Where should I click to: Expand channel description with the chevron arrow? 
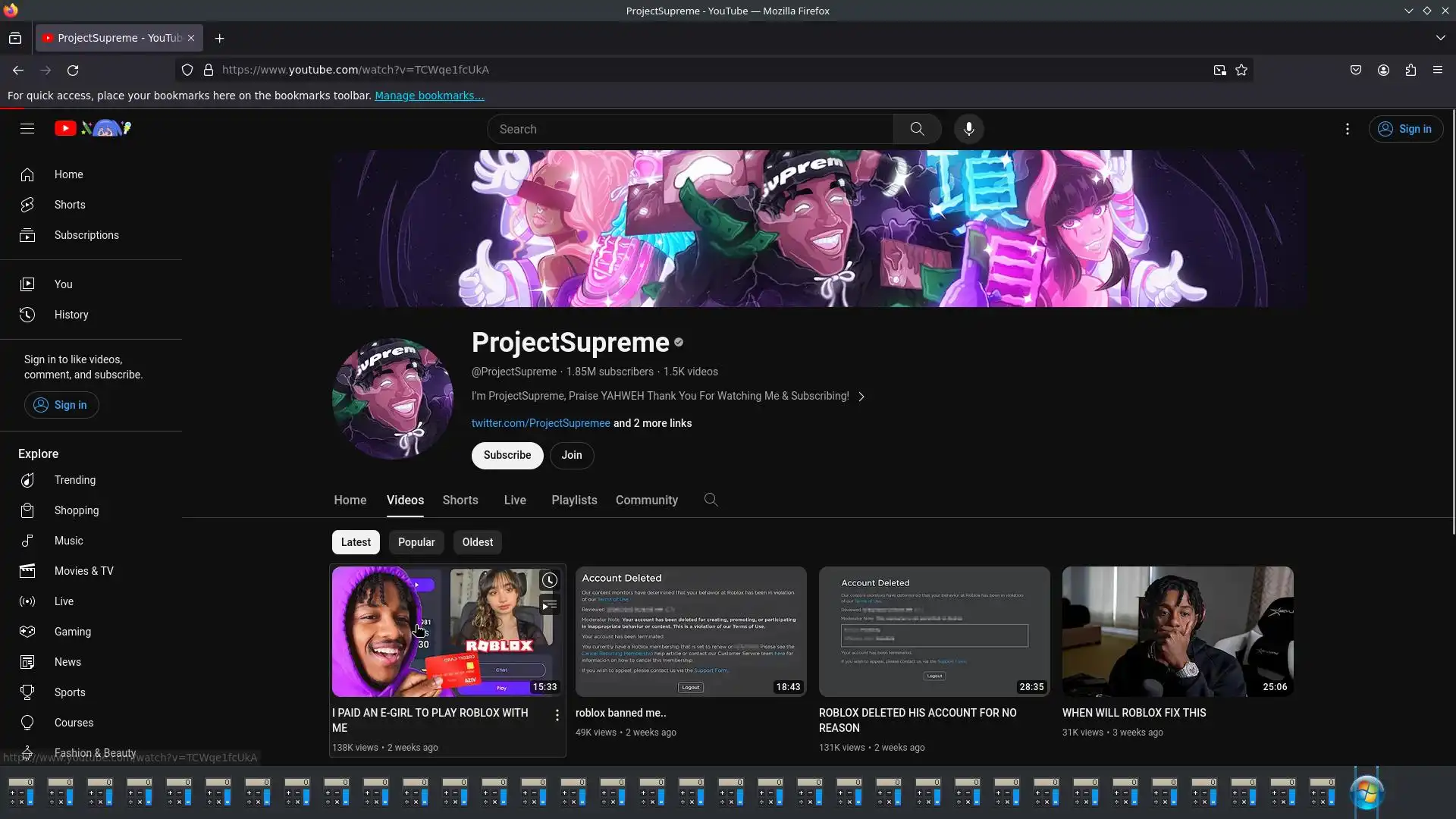[861, 397]
